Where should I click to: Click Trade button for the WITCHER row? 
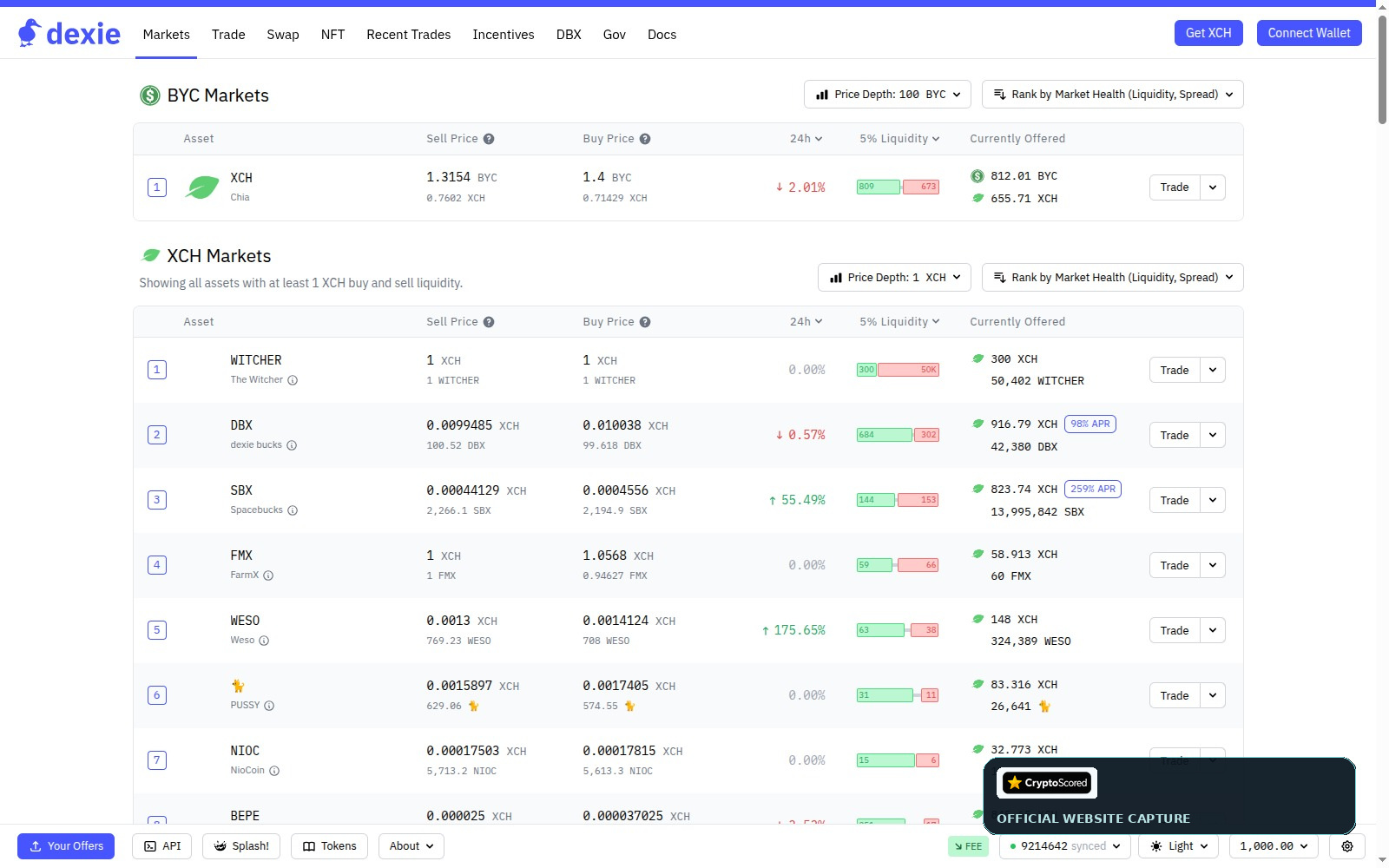(1175, 370)
